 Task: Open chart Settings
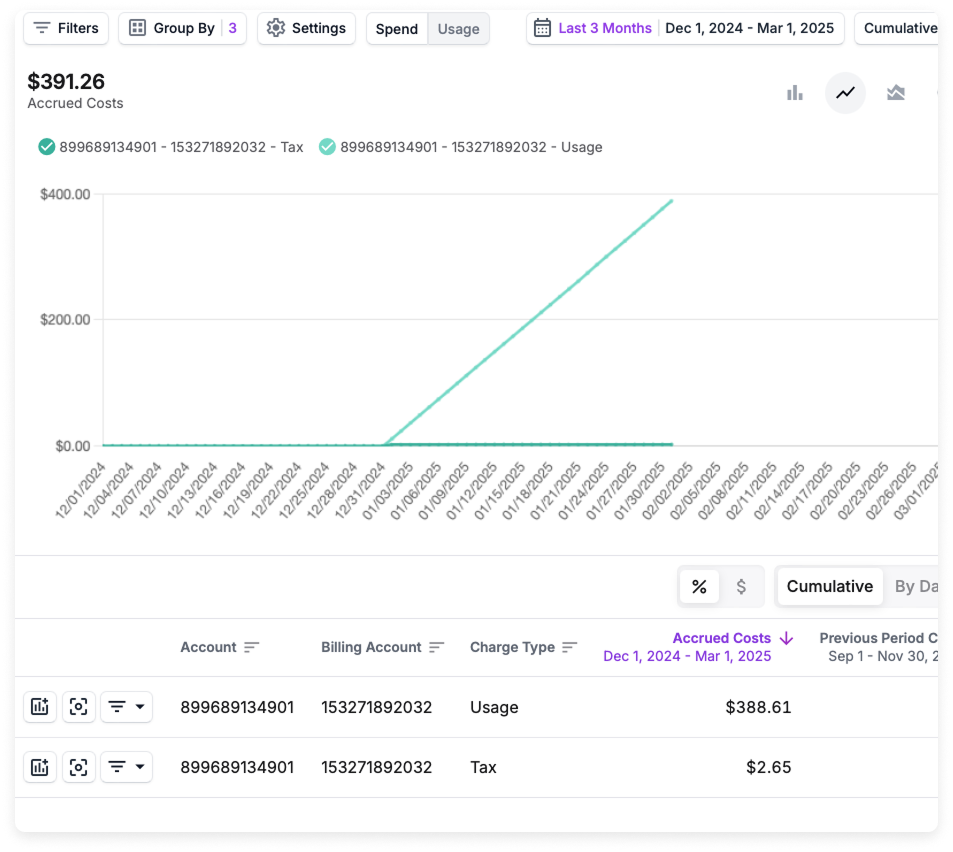pyautogui.click(x=306, y=29)
